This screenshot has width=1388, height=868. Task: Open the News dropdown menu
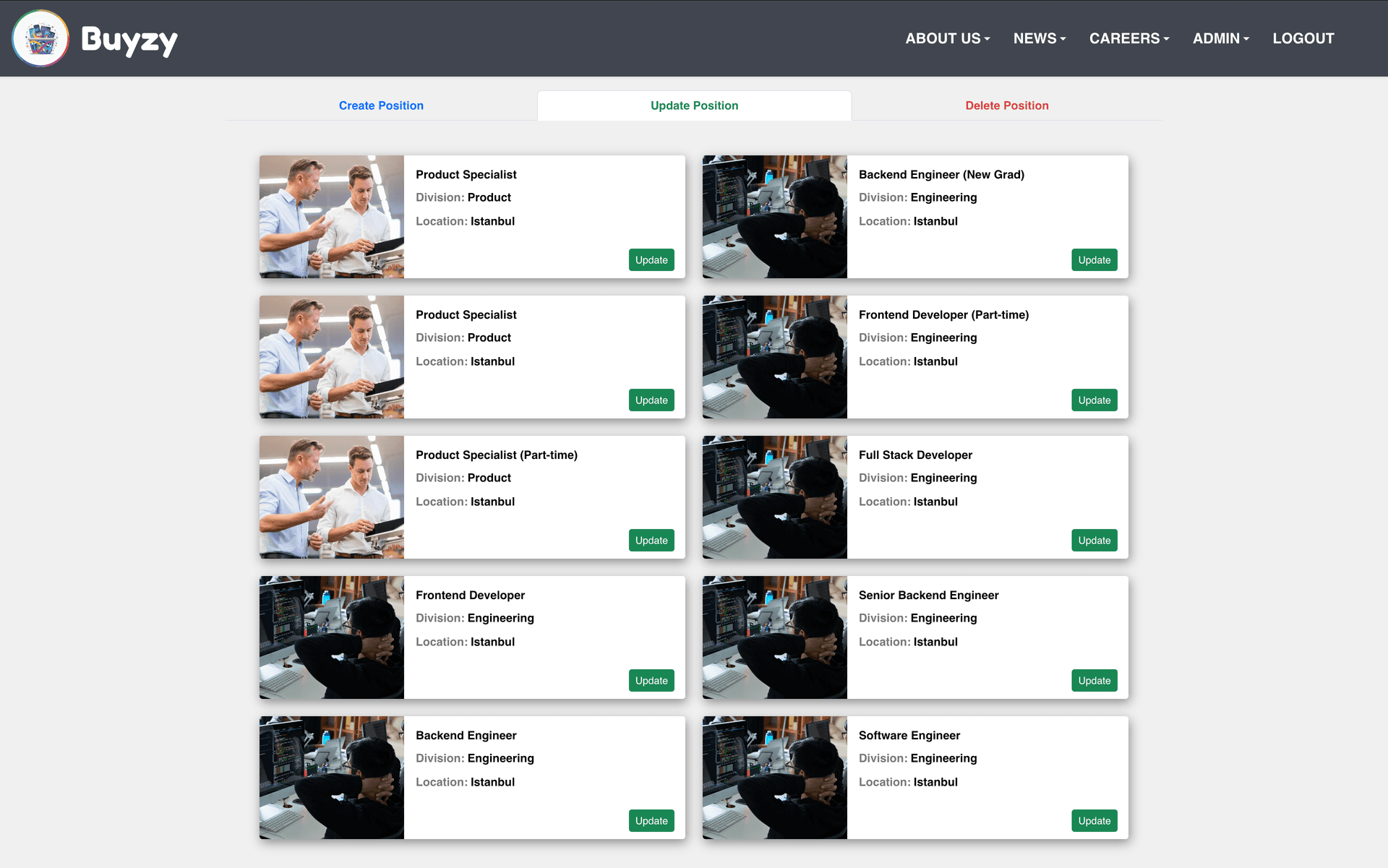pos(1039,38)
